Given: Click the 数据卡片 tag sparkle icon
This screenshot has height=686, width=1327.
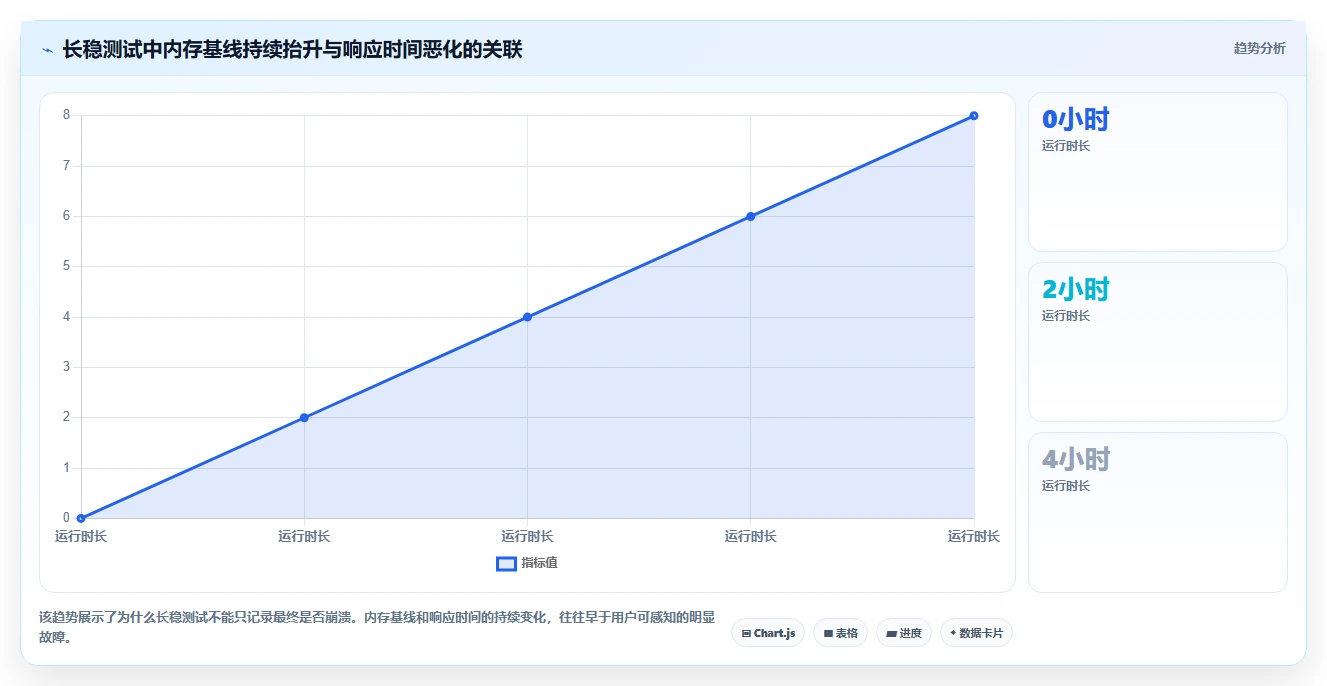Looking at the screenshot, I should point(953,633).
